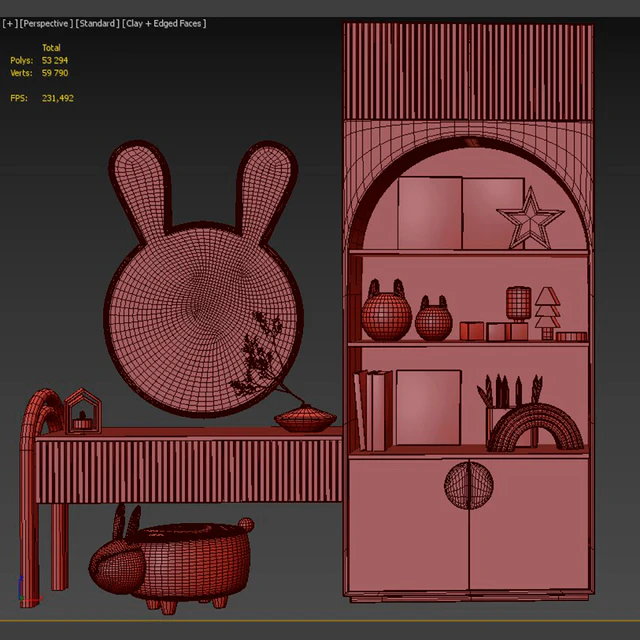
Task: Select the star decoration on top shelf
Action: click(x=530, y=219)
